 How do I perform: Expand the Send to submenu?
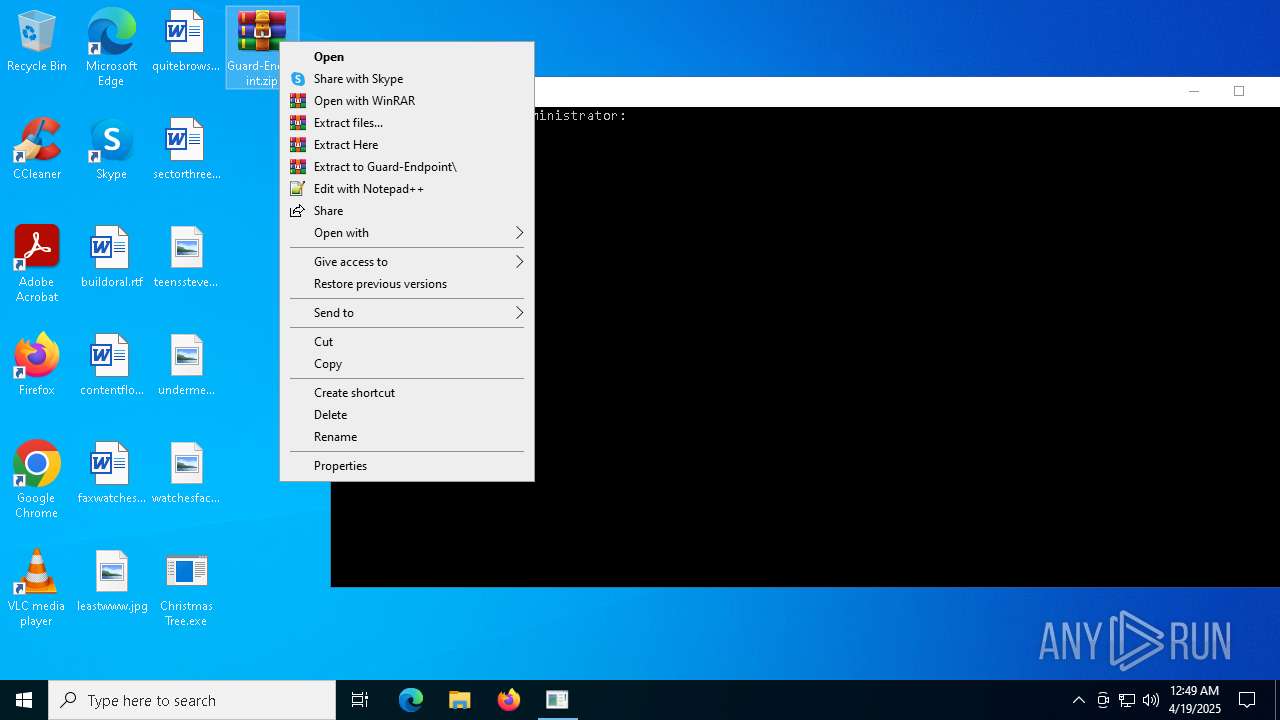(407, 313)
